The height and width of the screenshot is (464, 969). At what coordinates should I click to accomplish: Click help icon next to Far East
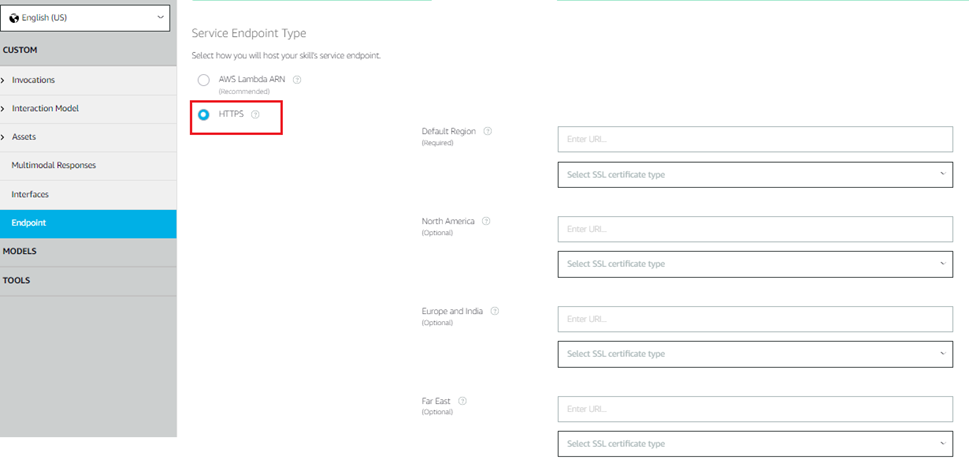462,401
